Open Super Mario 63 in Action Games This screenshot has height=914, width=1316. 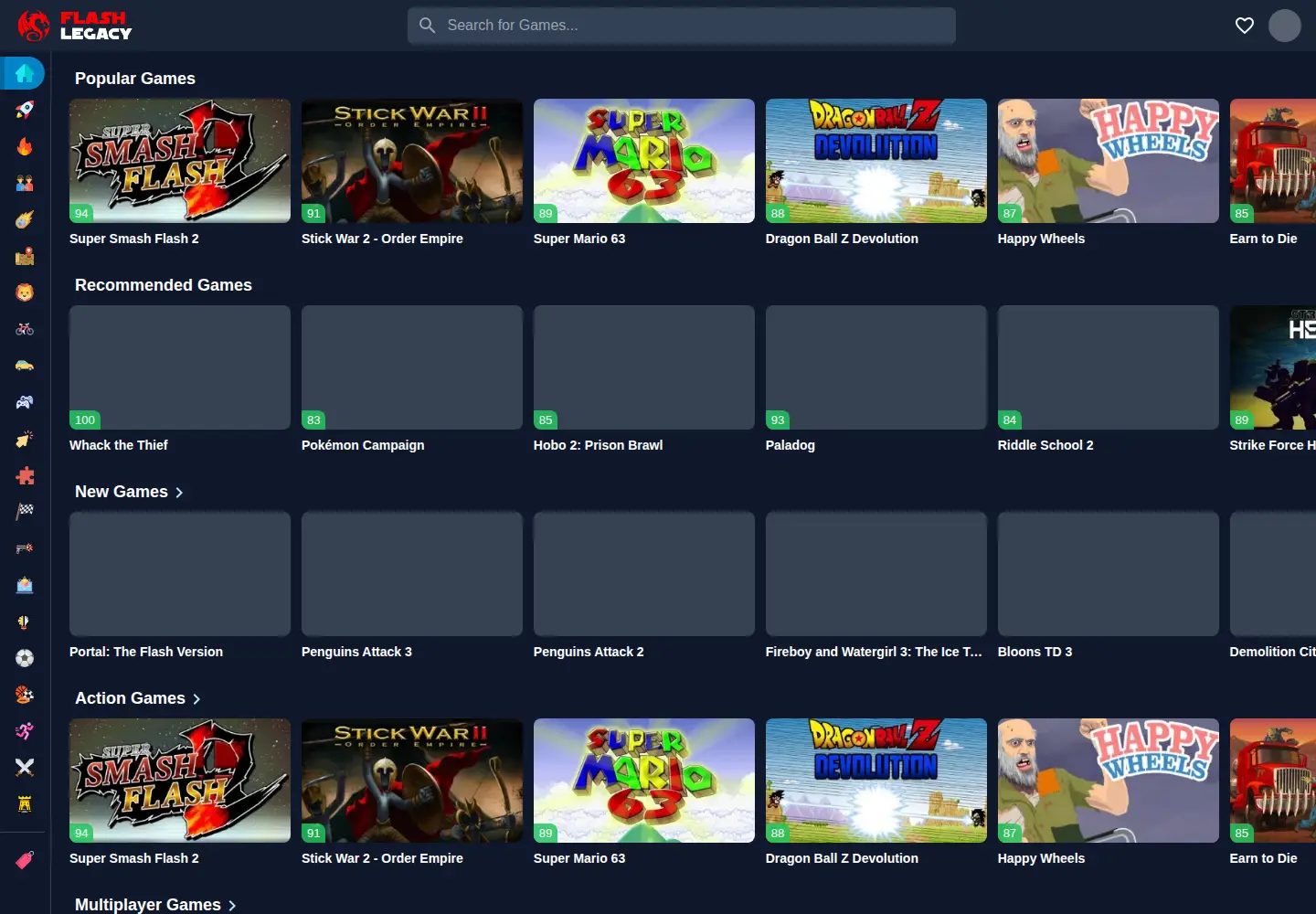(644, 781)
